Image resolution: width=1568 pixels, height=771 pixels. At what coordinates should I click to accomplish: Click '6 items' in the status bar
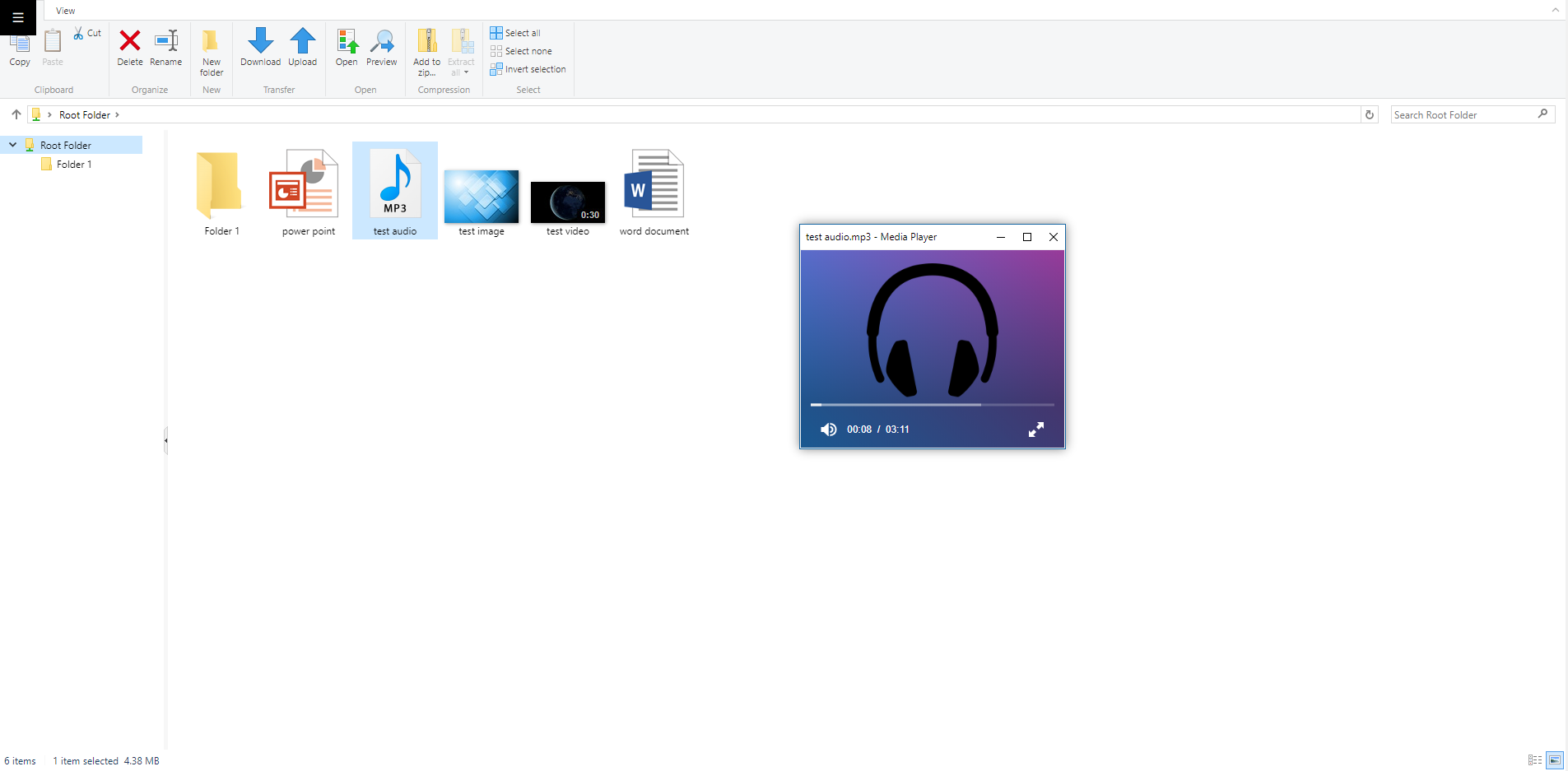click(21, 761)
